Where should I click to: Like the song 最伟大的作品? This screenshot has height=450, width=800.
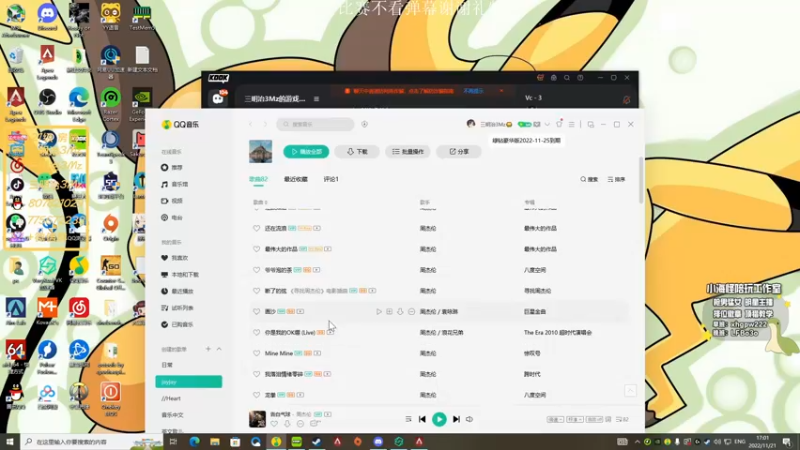[256, 249]
